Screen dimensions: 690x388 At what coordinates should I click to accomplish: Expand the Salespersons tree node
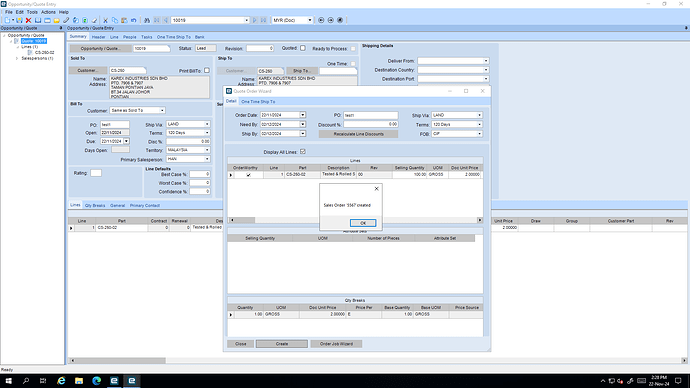click(17, 58)
